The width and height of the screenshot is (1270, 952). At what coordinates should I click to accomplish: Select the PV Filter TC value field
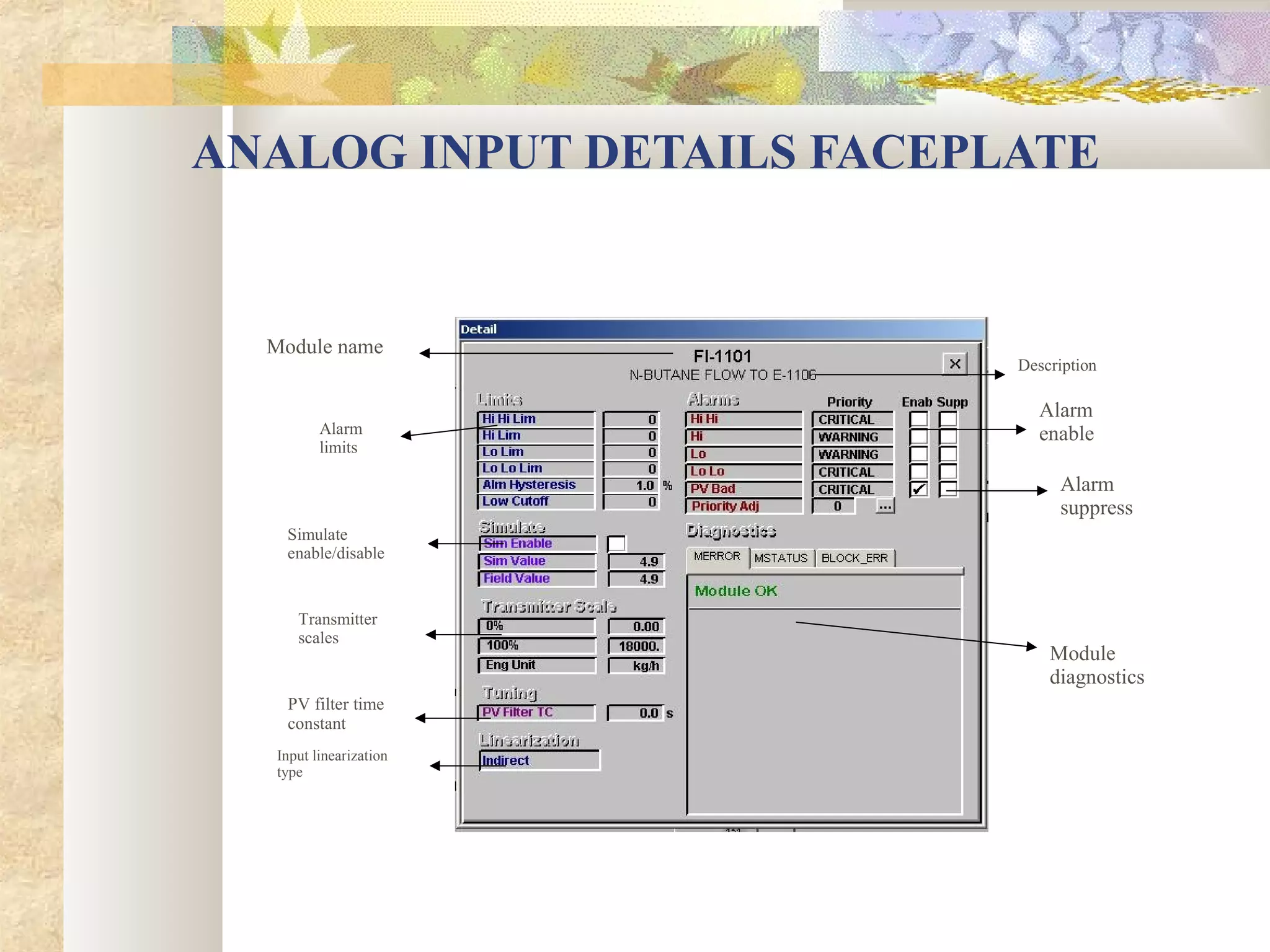(635, 713)
